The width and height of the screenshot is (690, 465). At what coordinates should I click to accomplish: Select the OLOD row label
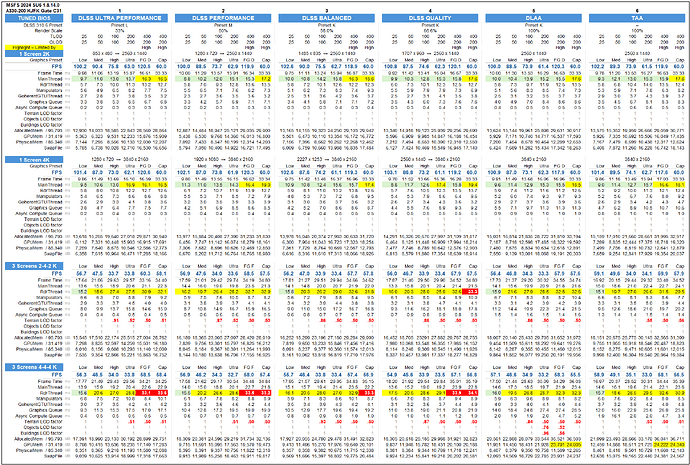[x=56, y=42]
